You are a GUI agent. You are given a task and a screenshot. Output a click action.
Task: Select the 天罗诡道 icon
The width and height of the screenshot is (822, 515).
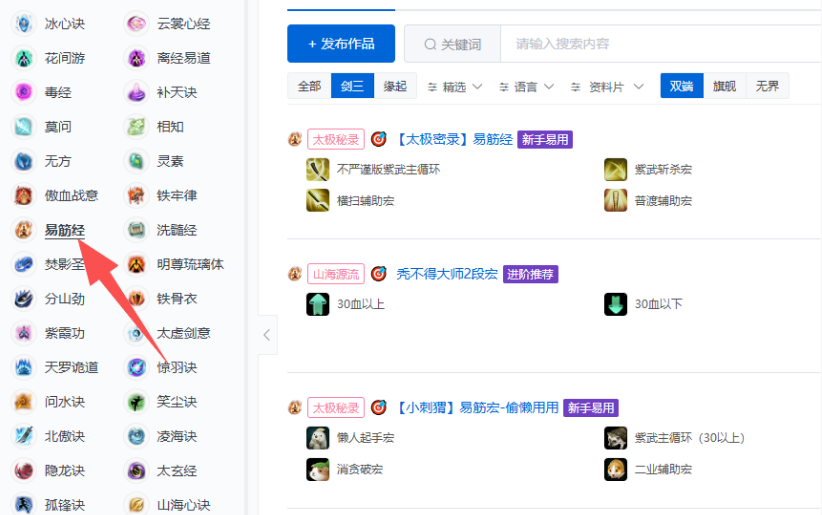click(24, 367)
